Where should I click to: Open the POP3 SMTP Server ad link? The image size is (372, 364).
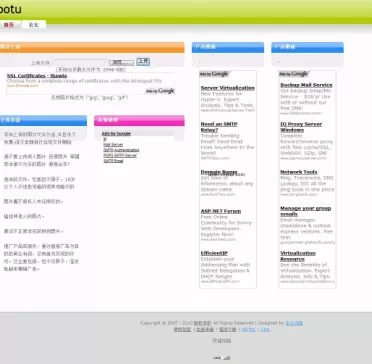[x=120, y=155]
